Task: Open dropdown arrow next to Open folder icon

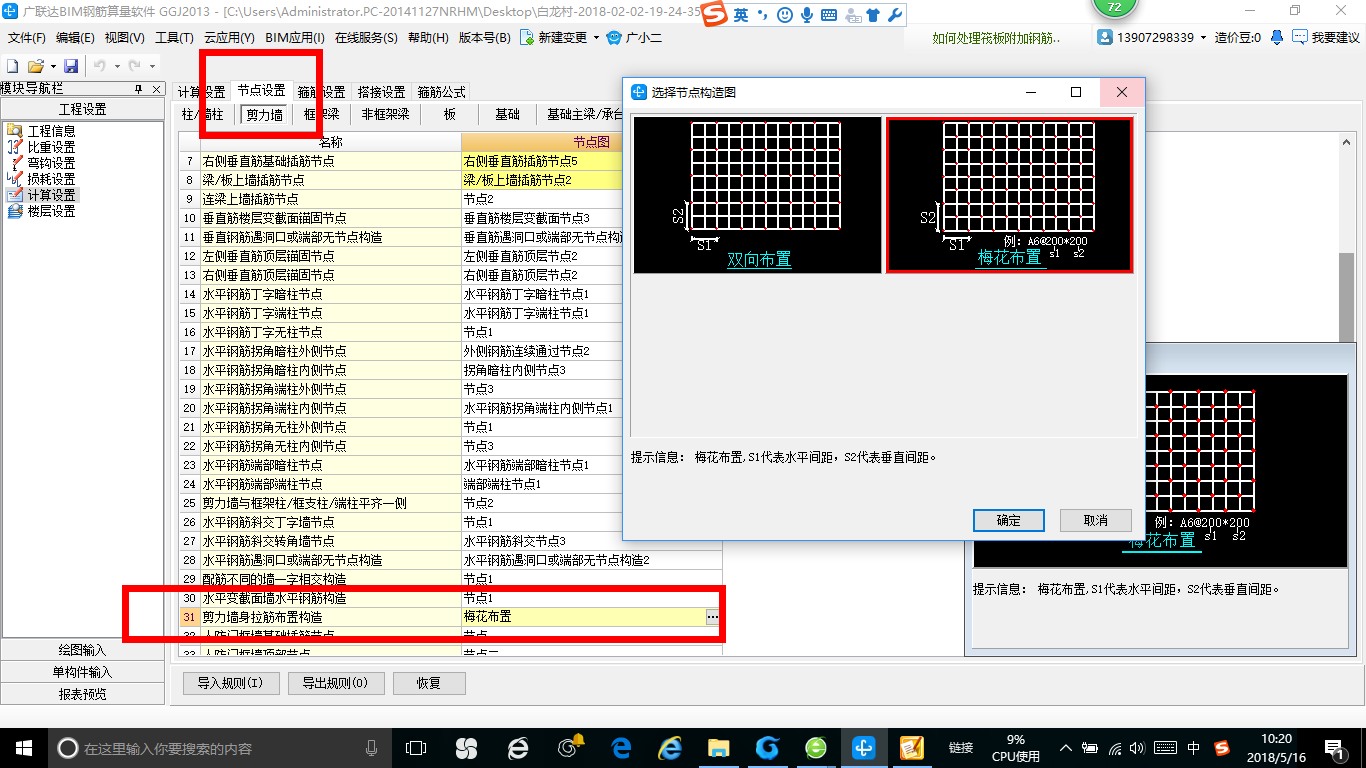Action: (53, 66)
